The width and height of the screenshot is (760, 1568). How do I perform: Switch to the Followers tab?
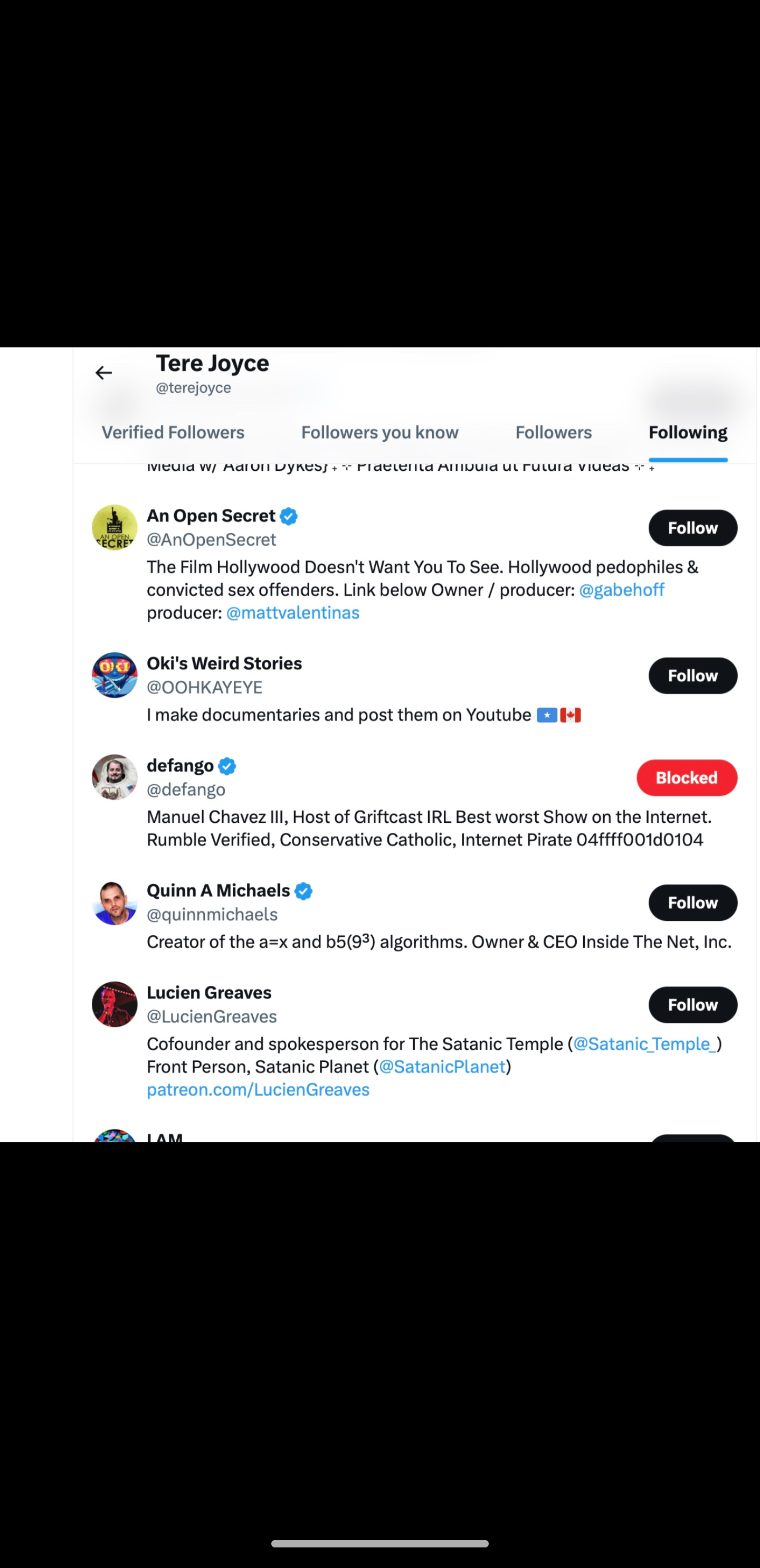click(x=553, y=432)
